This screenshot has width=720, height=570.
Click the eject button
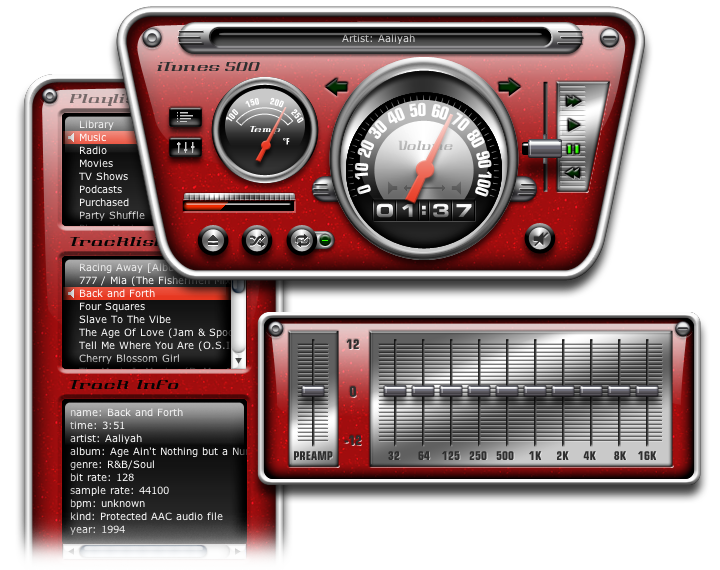212,240
